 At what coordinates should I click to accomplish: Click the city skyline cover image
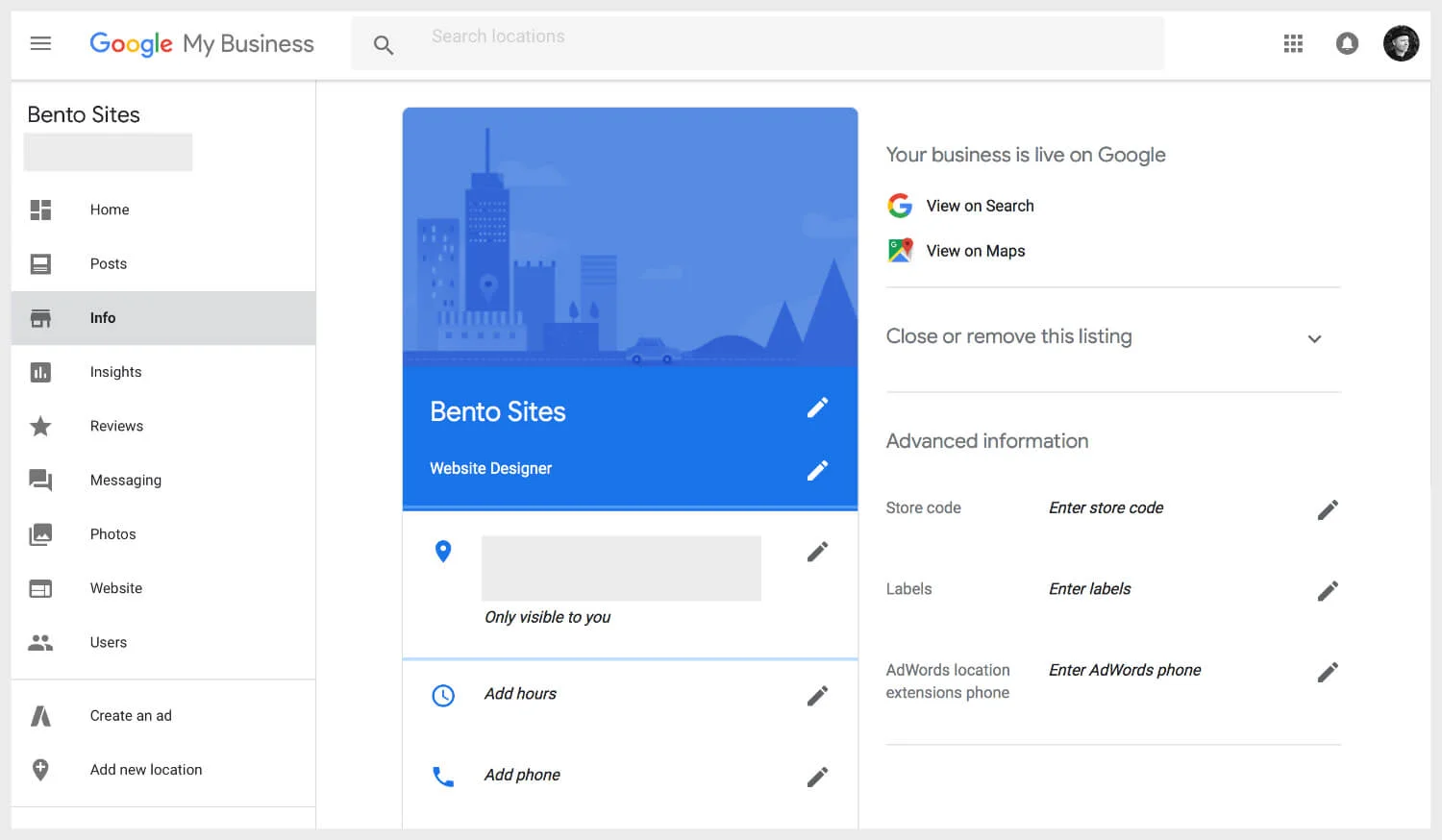click(x=630, y=236)
